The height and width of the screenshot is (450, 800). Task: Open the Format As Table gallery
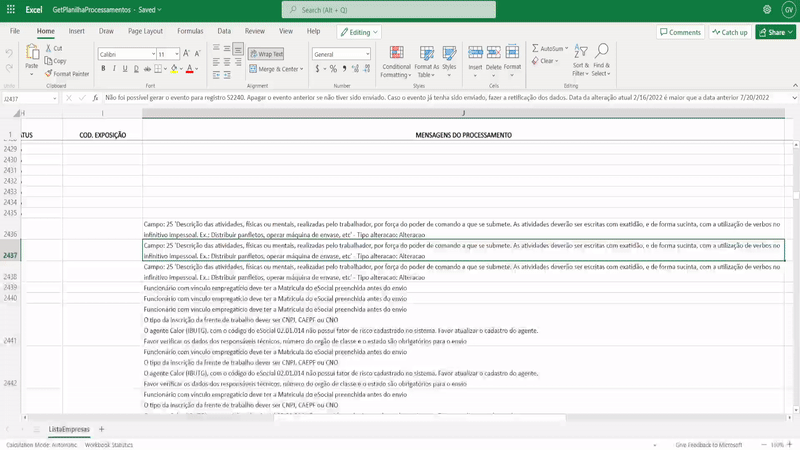(x=427, y=62)
